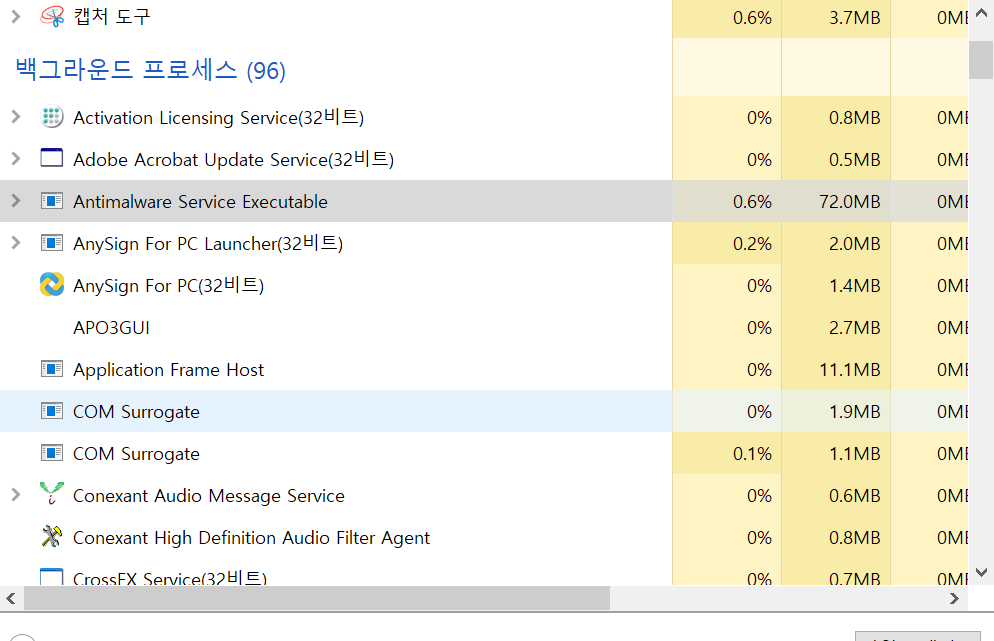The height and width of the screenshot is (641, 994).
Task: Select Adobe Acrobat Update Service(32비트) name
Action: pyautogui.click(x=233, y=159)
